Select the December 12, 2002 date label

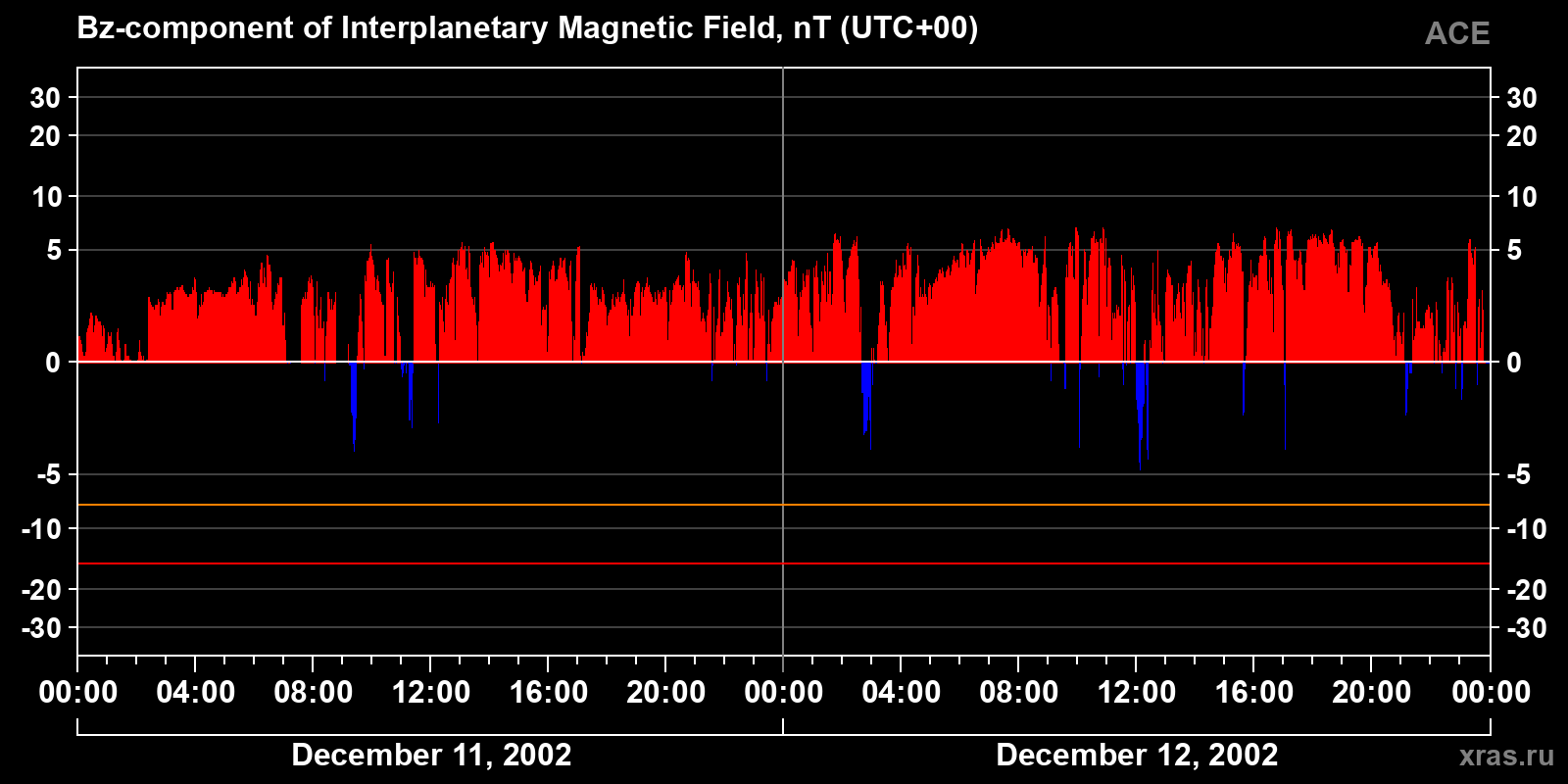pyautogui.click(x=1137, y=755)
